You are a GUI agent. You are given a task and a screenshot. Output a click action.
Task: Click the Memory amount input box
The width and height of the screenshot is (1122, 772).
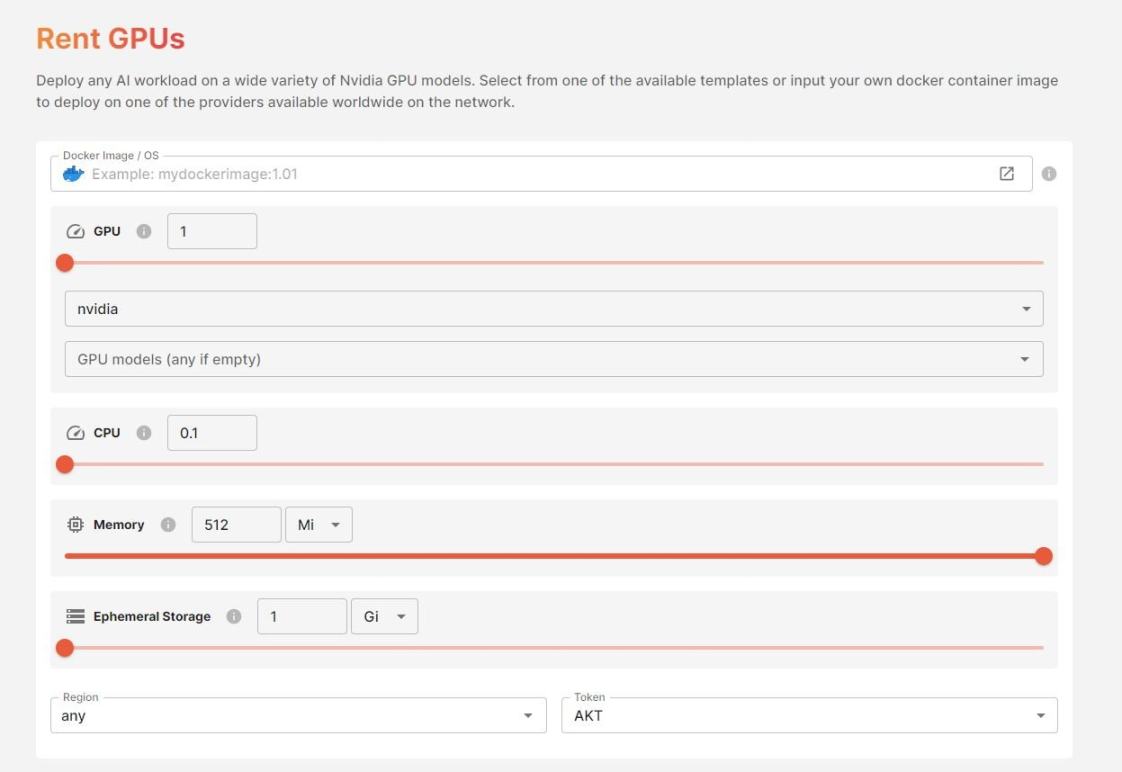(236, 525)
